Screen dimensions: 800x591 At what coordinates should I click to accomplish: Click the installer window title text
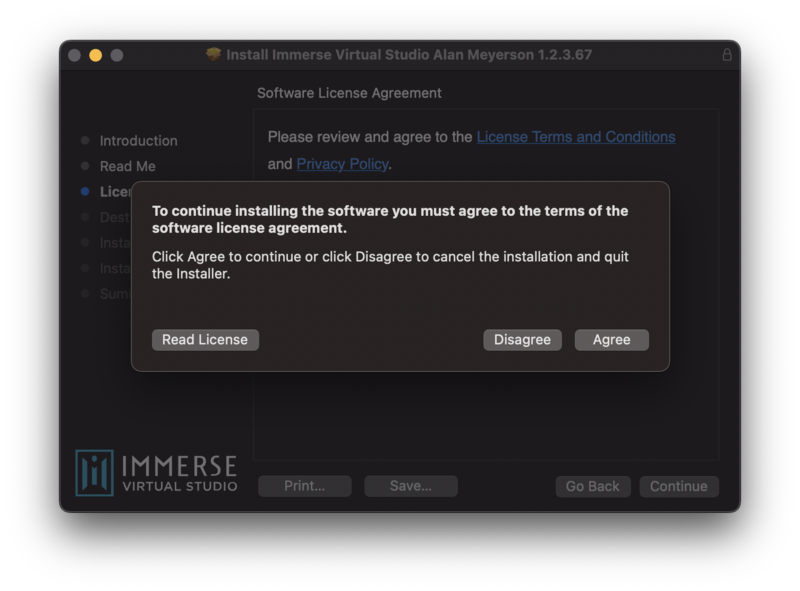[409, 55]
